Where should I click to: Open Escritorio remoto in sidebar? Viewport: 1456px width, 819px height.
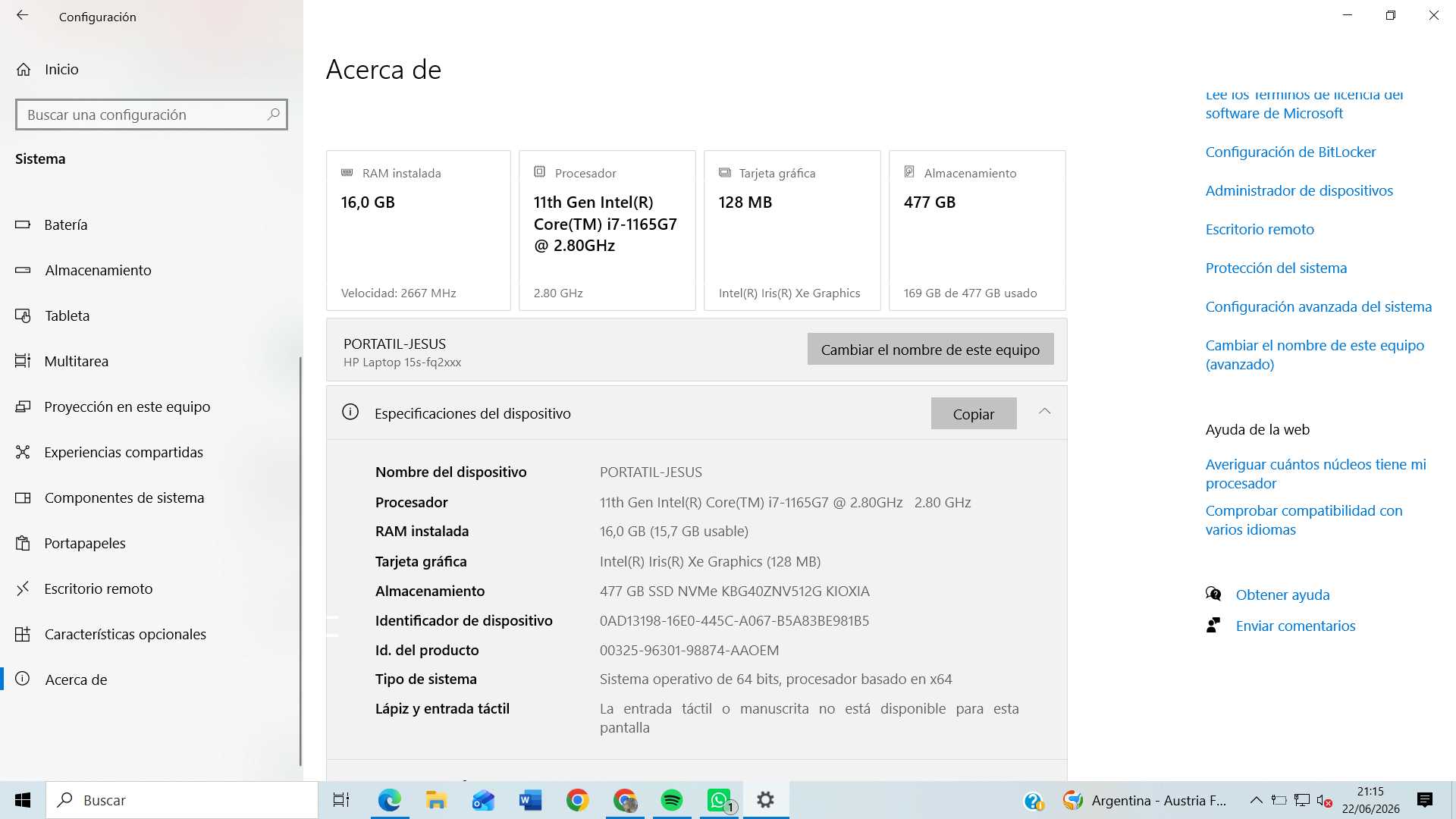pos(150,588)
